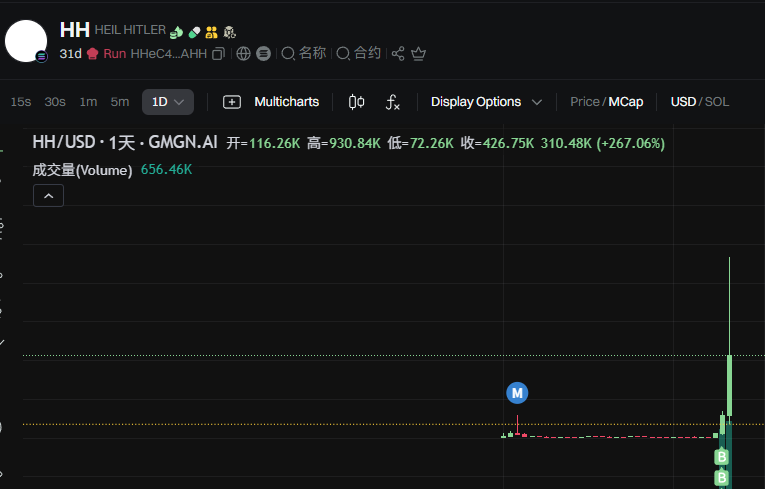Open the token website globe icon
Screen dimensions: 765x489
click(243, 54)
